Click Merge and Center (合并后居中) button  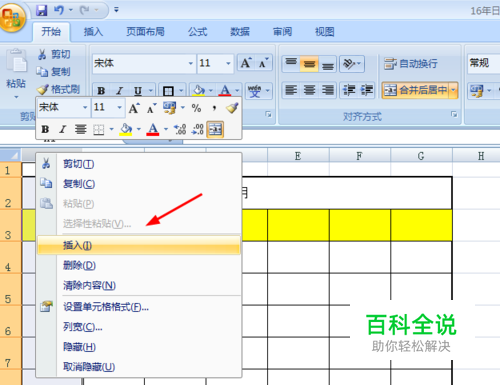[415, 90]
